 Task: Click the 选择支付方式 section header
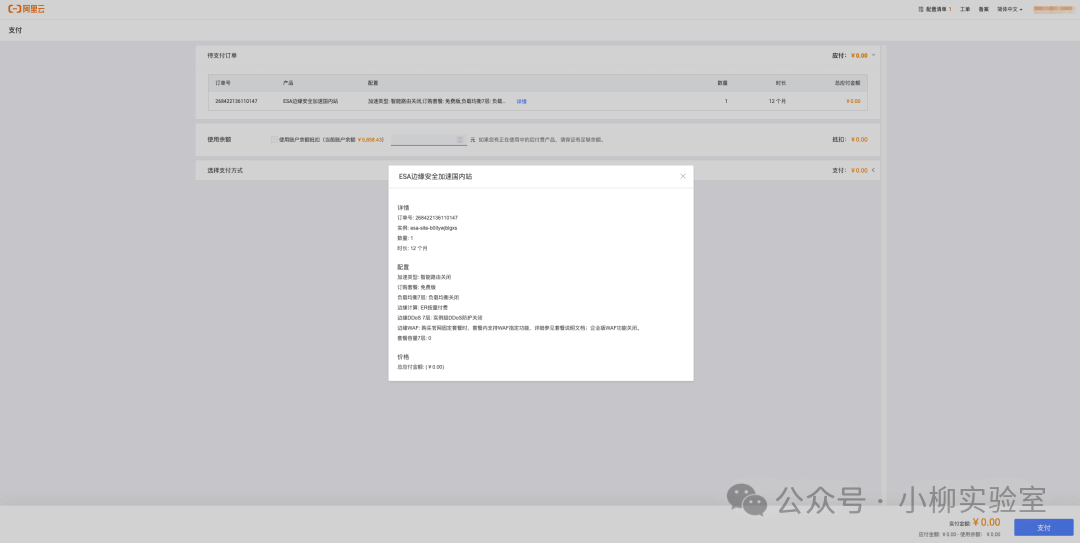(225, 170)
